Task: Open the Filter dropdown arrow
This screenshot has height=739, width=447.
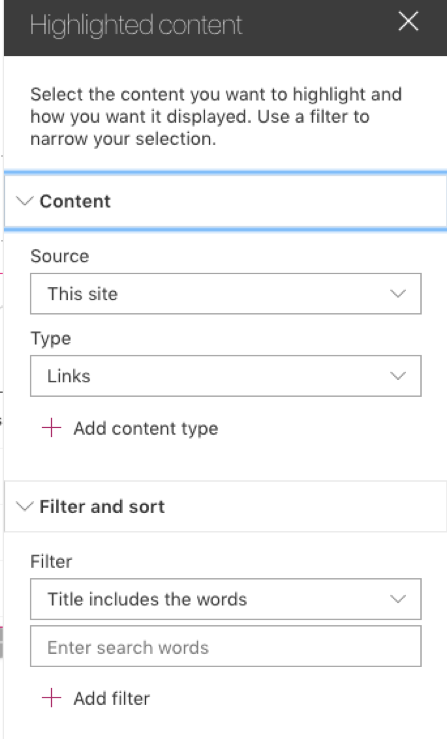Action: [x=398, y=599]
